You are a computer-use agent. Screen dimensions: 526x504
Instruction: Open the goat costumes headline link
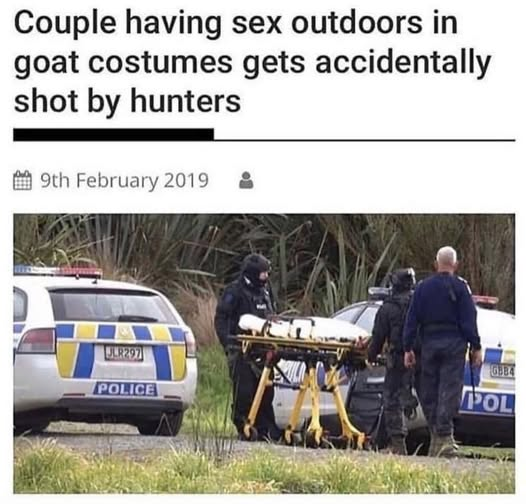click(x=253, y=62)
